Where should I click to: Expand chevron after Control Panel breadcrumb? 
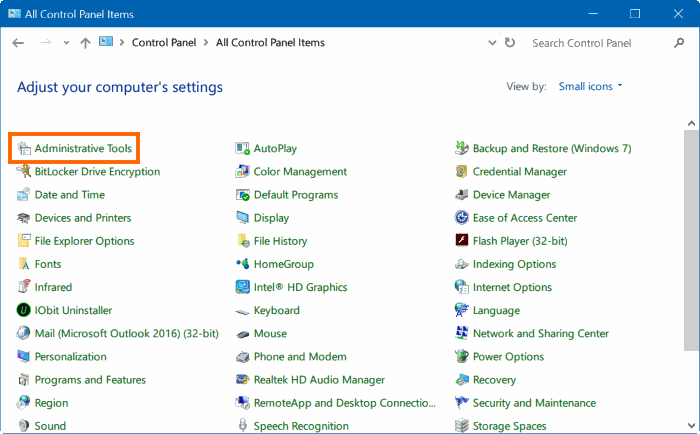[x=206, y=42]
